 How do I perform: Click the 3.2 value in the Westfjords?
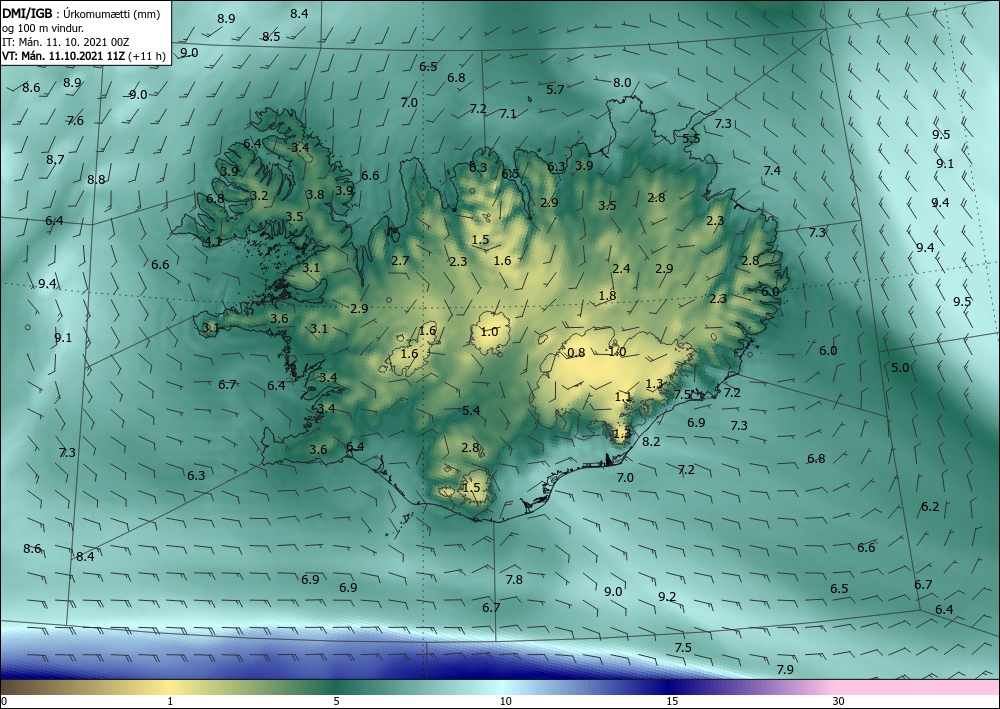click(259, 196)
